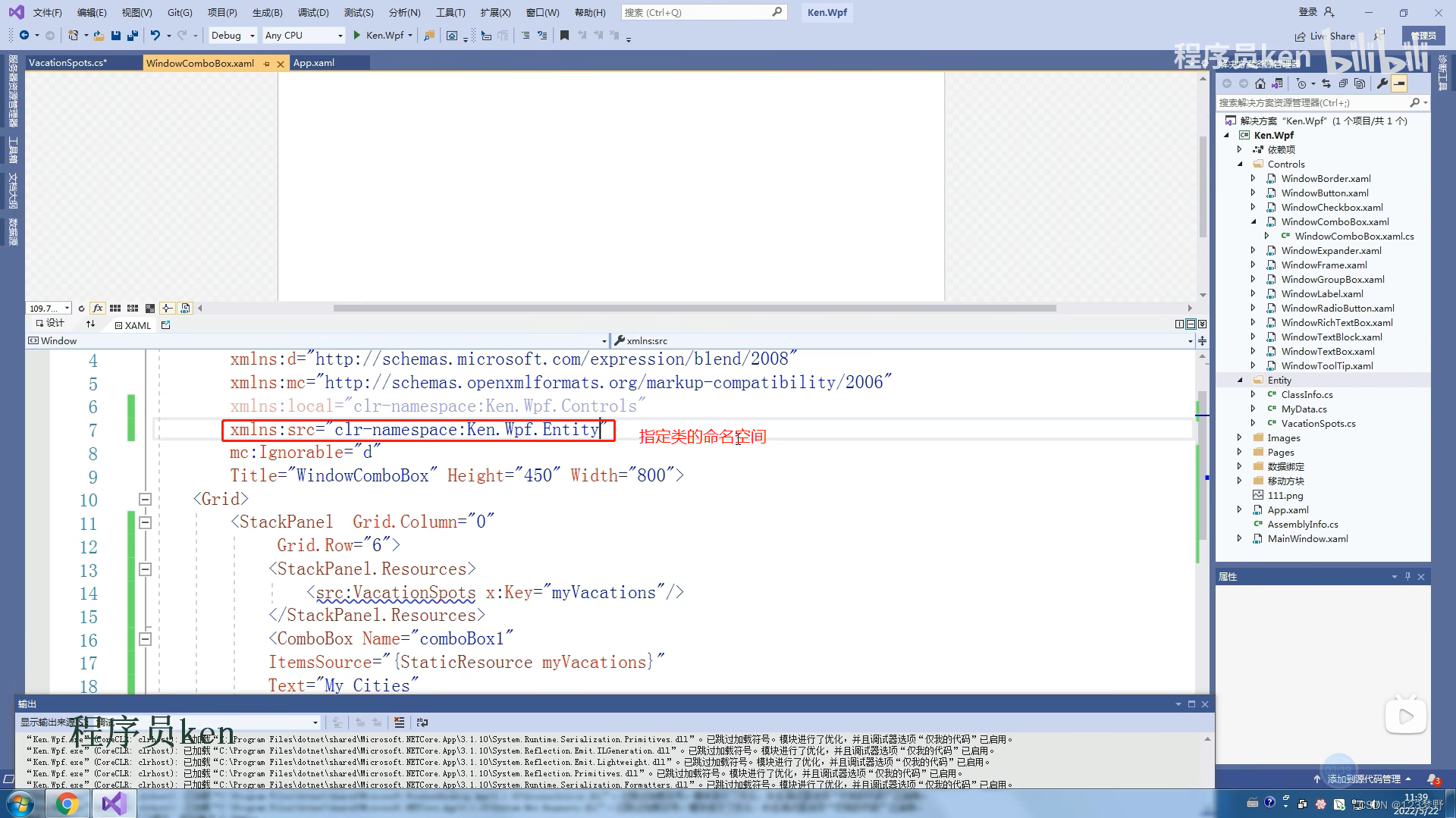Screen dimensions: 1456x818
Task: Switch views icon in Solution Explorer toolbar
Action: (x=1278, y=83)
